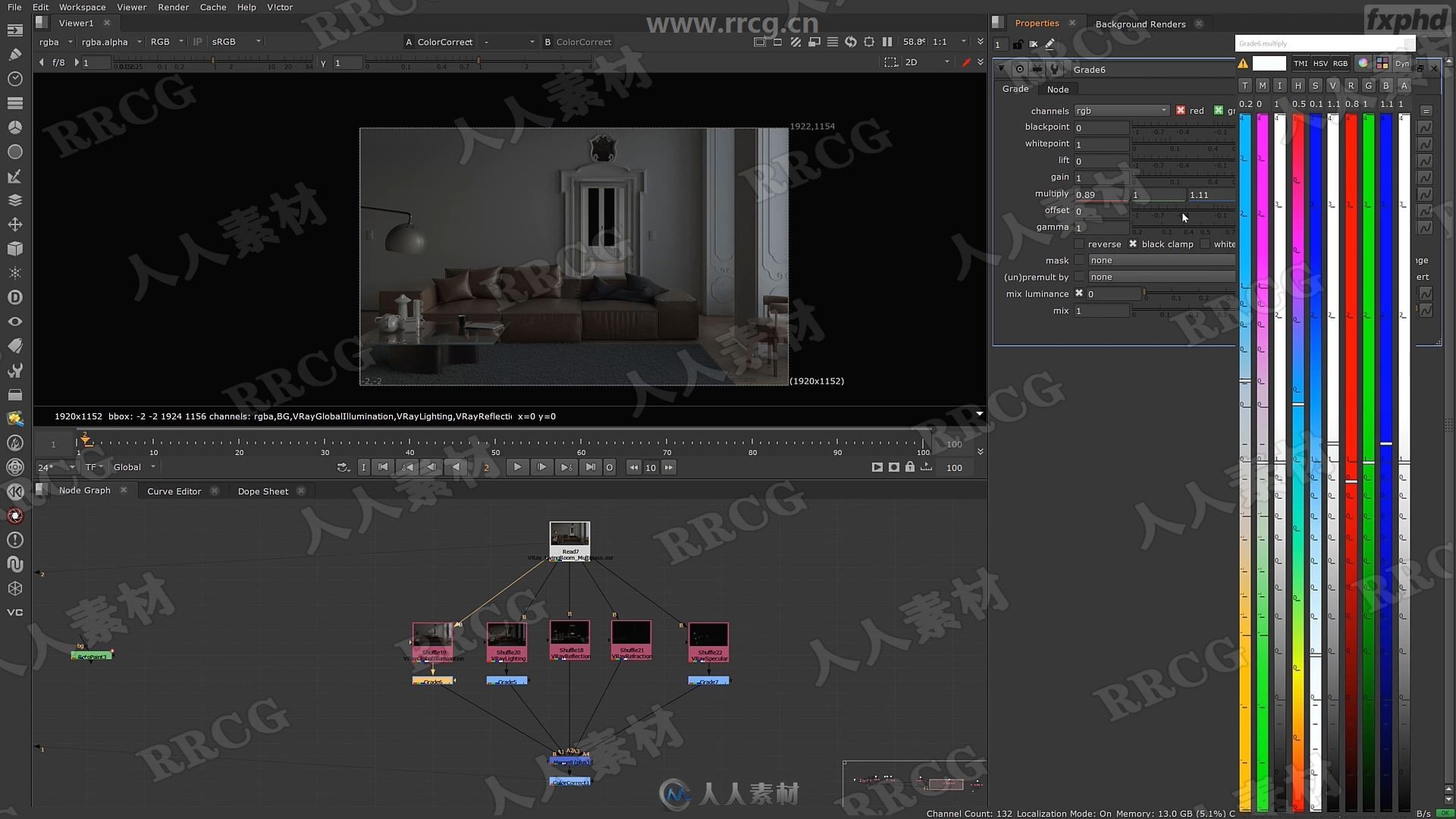This screenshot has width=1456, height=819.
Task: Click the color picker tool icon
Action: pos(14,175)
